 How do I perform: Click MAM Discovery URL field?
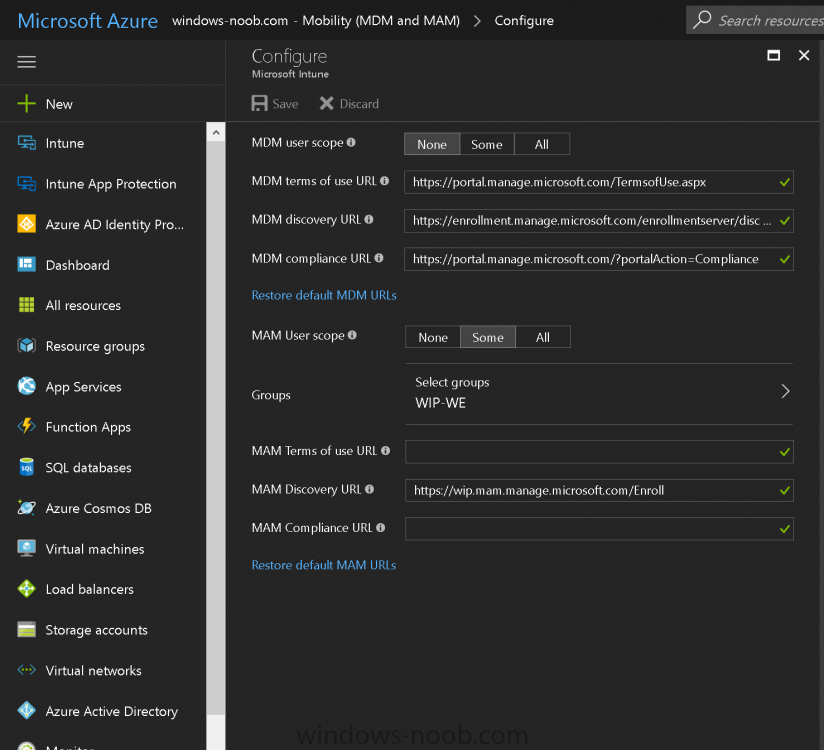tap(599, 490)
